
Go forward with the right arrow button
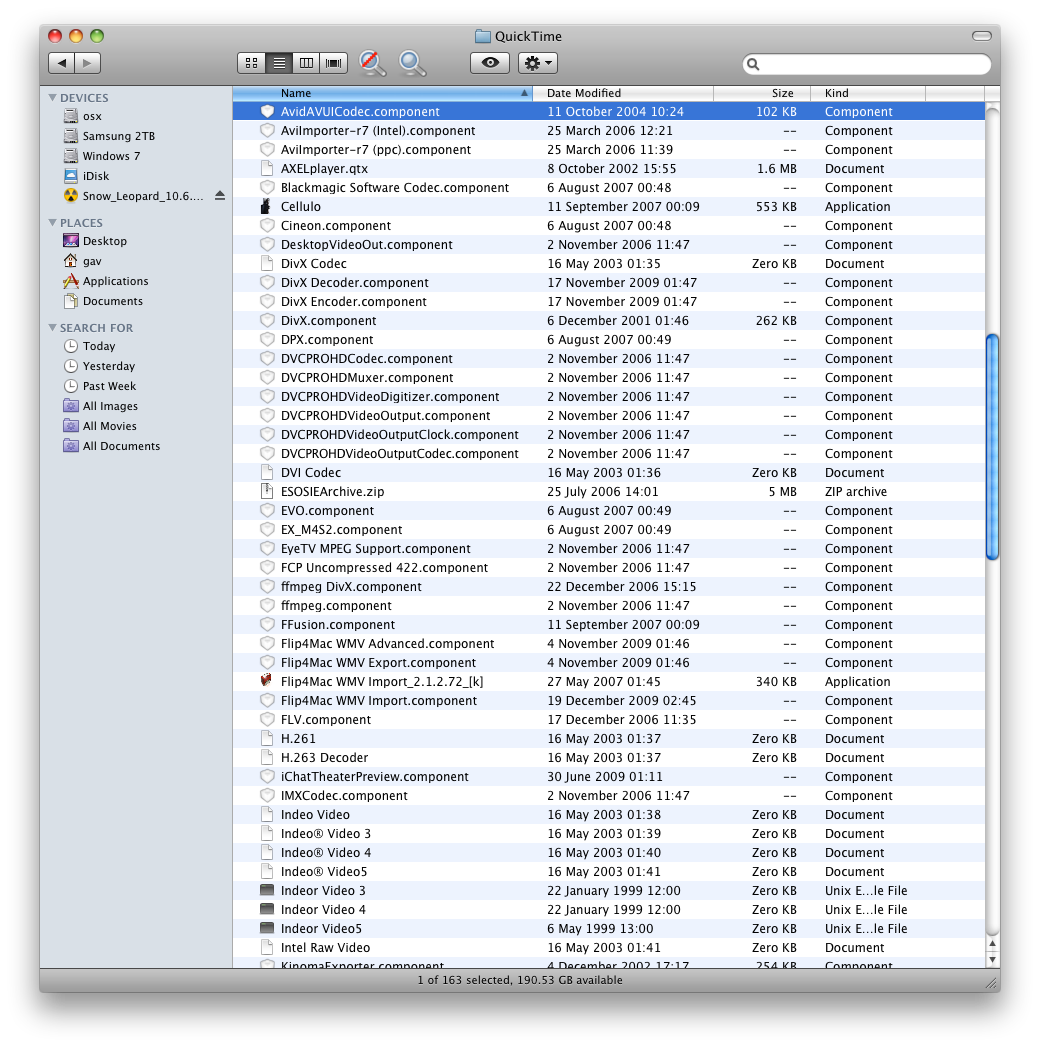point(87,63)
